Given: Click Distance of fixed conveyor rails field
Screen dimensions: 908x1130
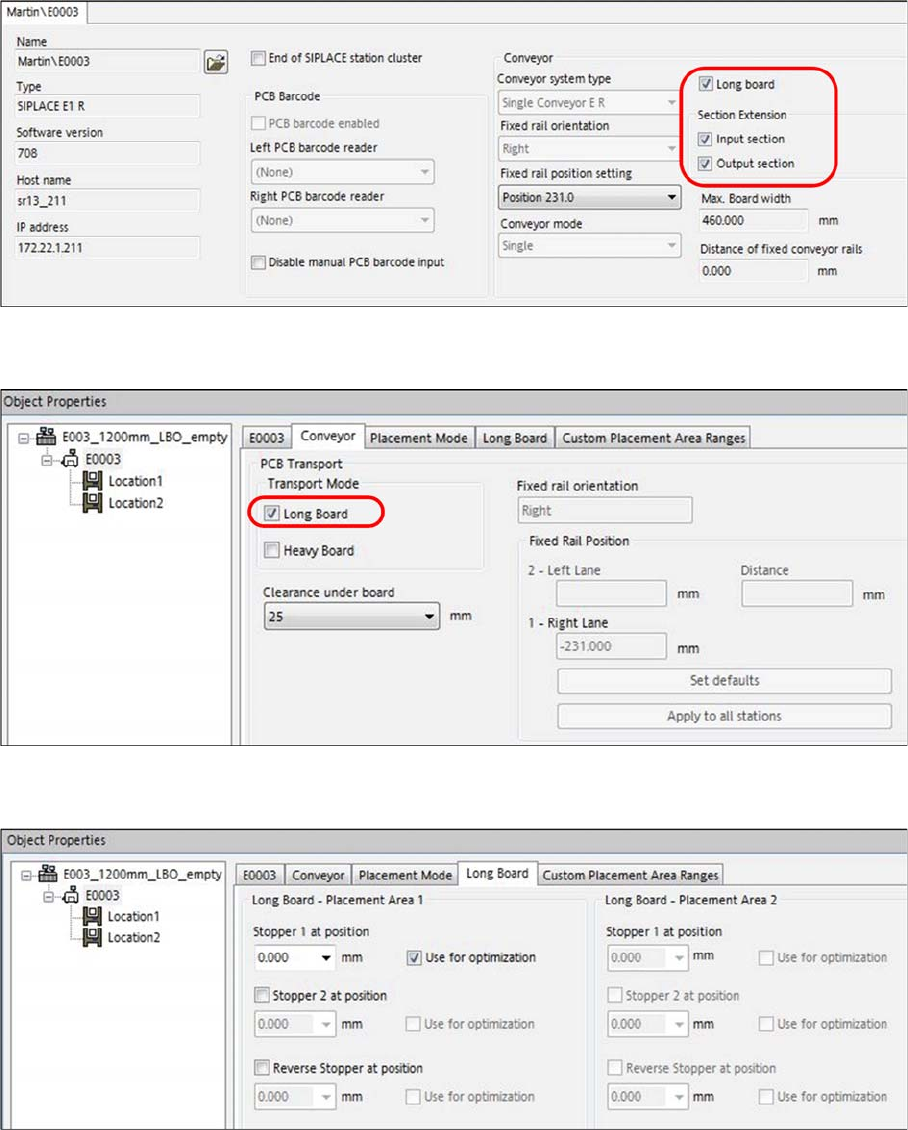Looking at the screenshot, I should [x=753, y=271].
